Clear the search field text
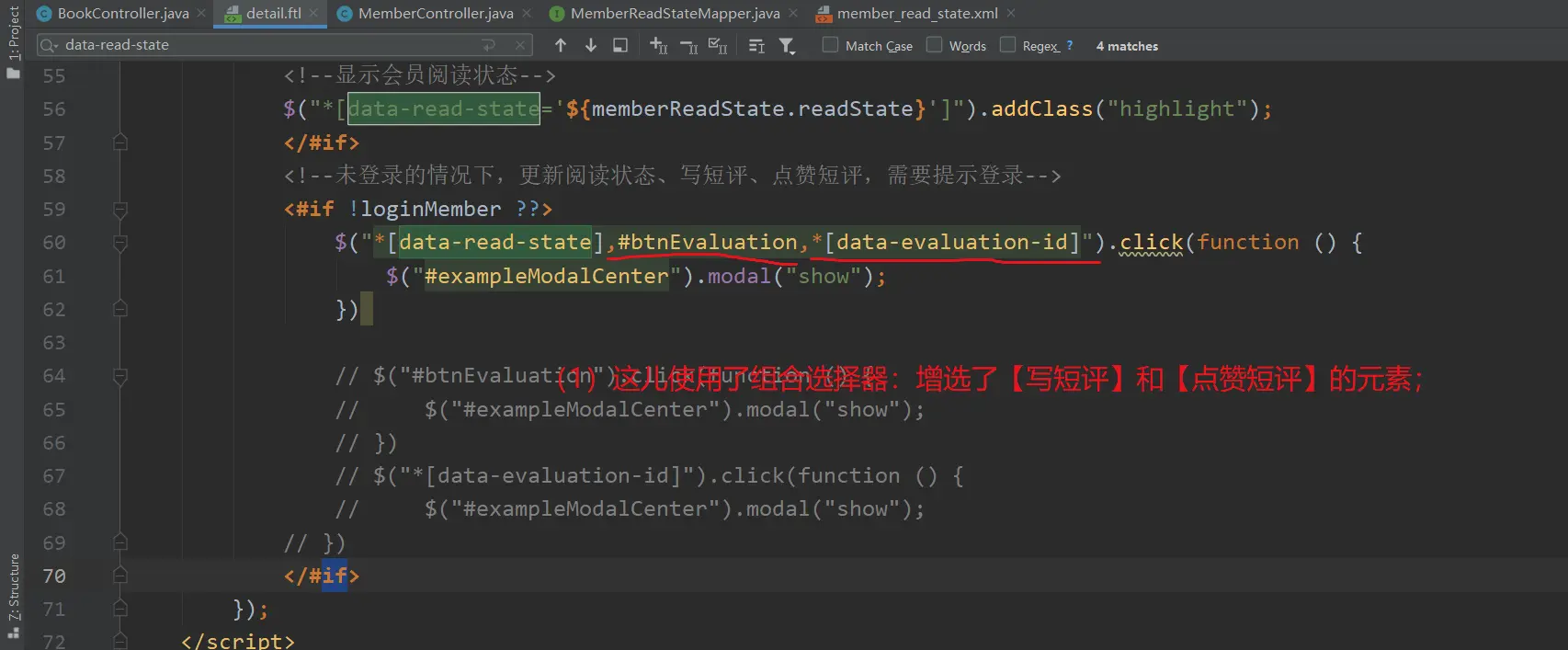This screenshot has width=1568, height=650. pos(520,45)
